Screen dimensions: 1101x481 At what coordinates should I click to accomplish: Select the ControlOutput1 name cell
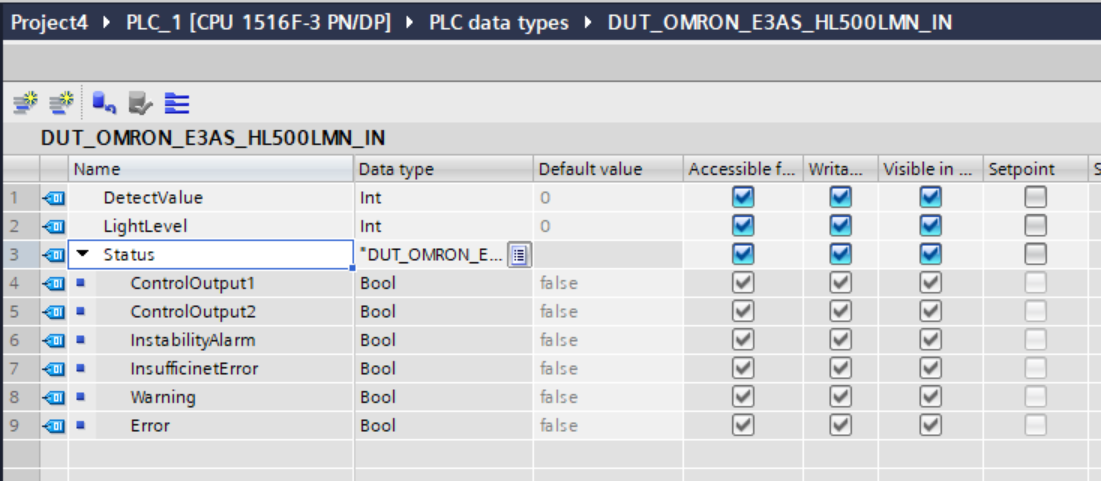tap(211, 284)
